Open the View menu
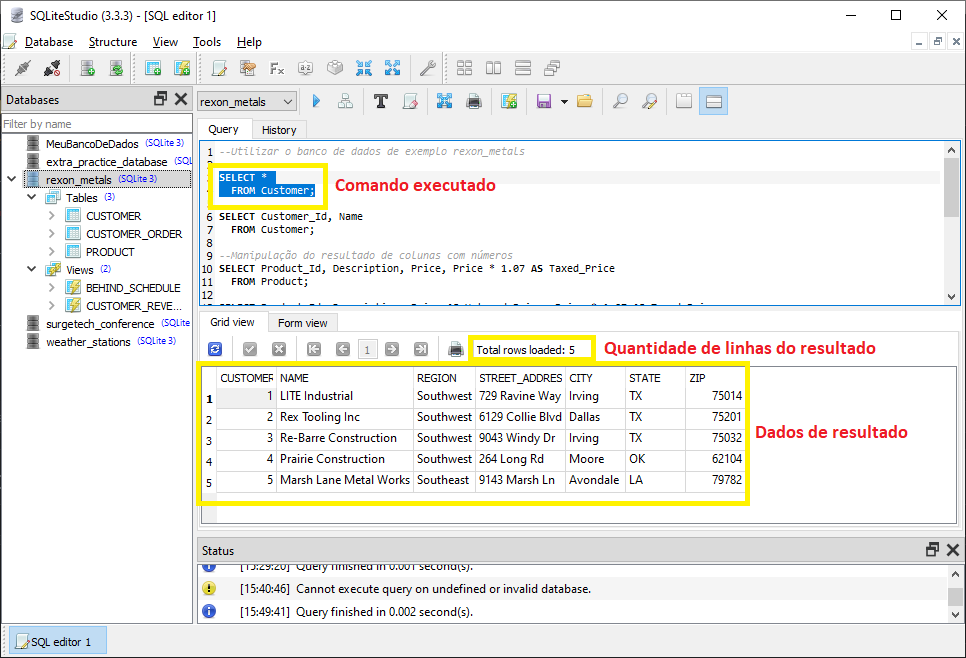 pyautogui.click(x=165, y=42)
